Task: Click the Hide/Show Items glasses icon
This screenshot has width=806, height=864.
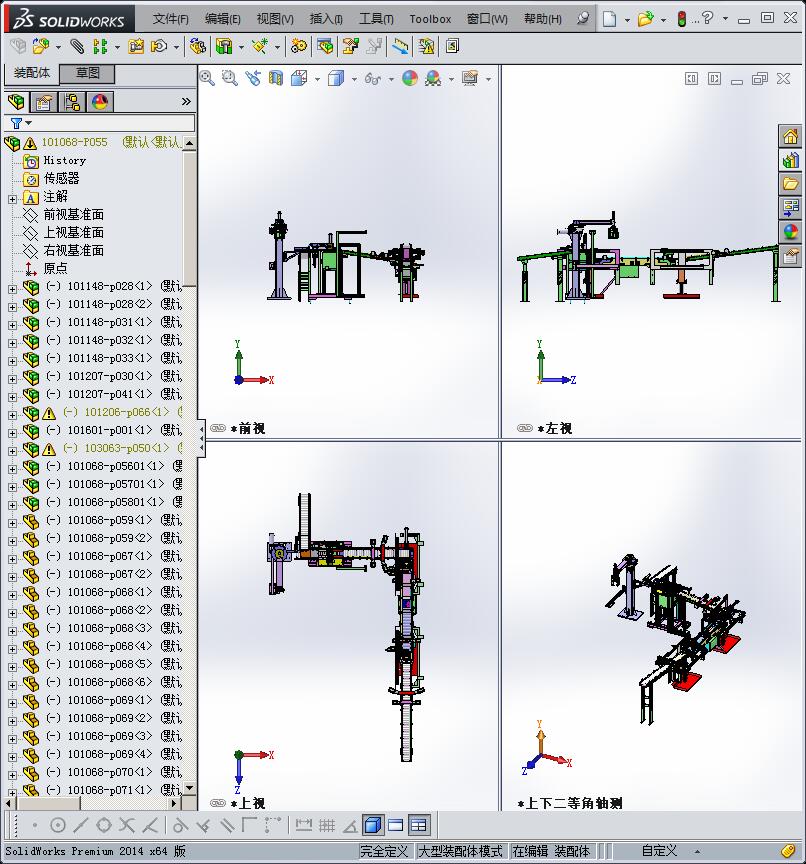Action: point(373,79)
